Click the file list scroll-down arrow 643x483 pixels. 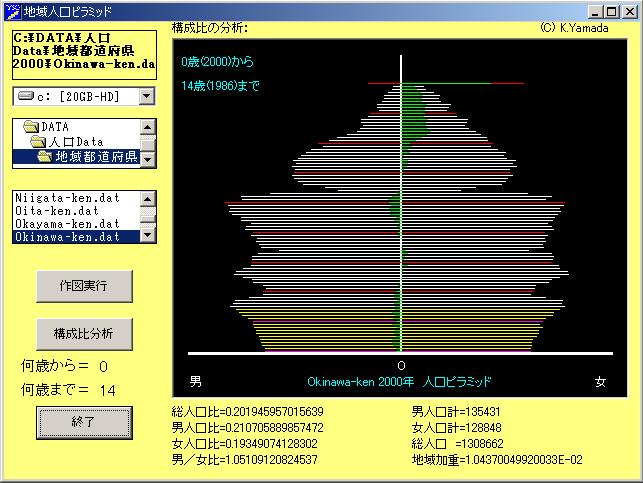click(148, 235)
